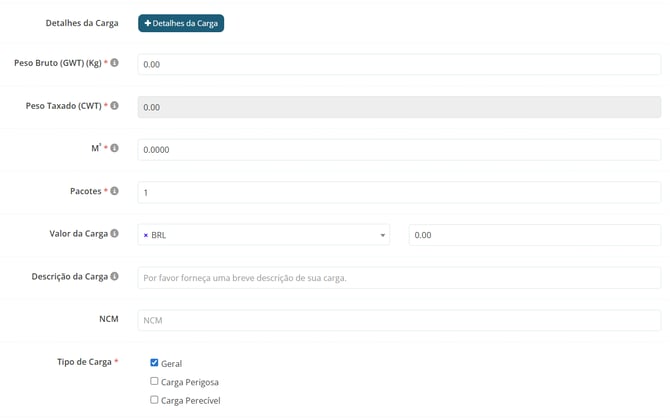Remove BRL currency using the x icon

coord(146,235)
